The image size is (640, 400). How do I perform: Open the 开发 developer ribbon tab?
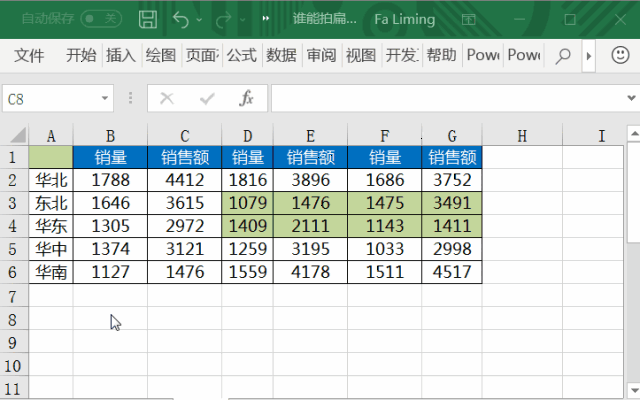coord(402,55)
